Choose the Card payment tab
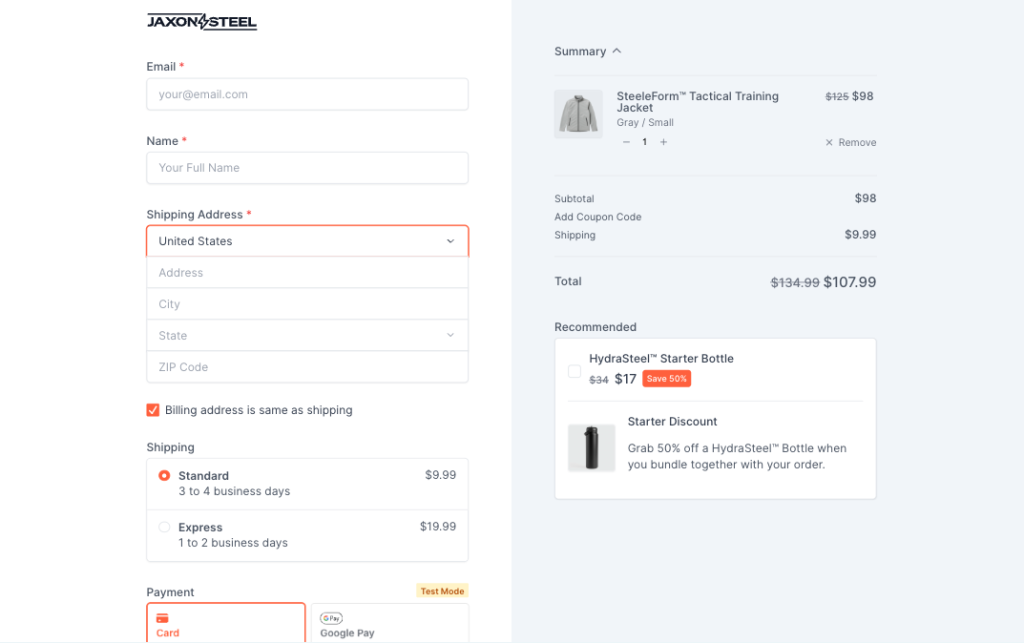 click(226, 623)
